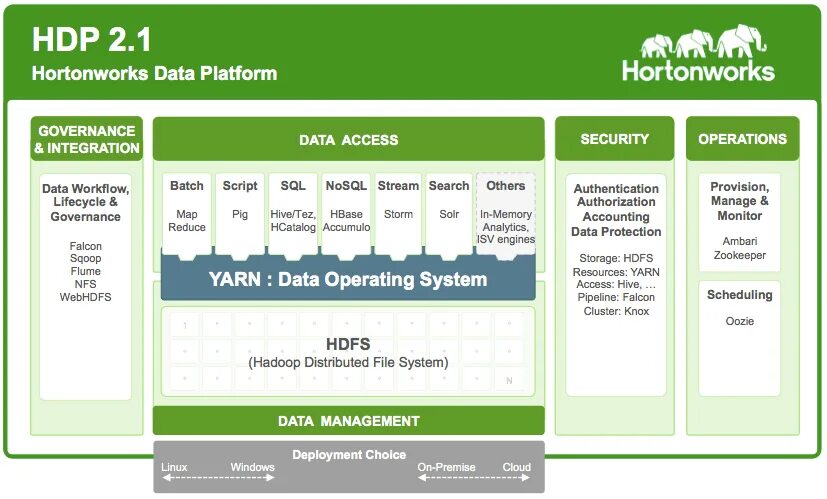Screen dimensions: 827x499
Task: Click the Data Management bar
Action: tap(349, 420)
